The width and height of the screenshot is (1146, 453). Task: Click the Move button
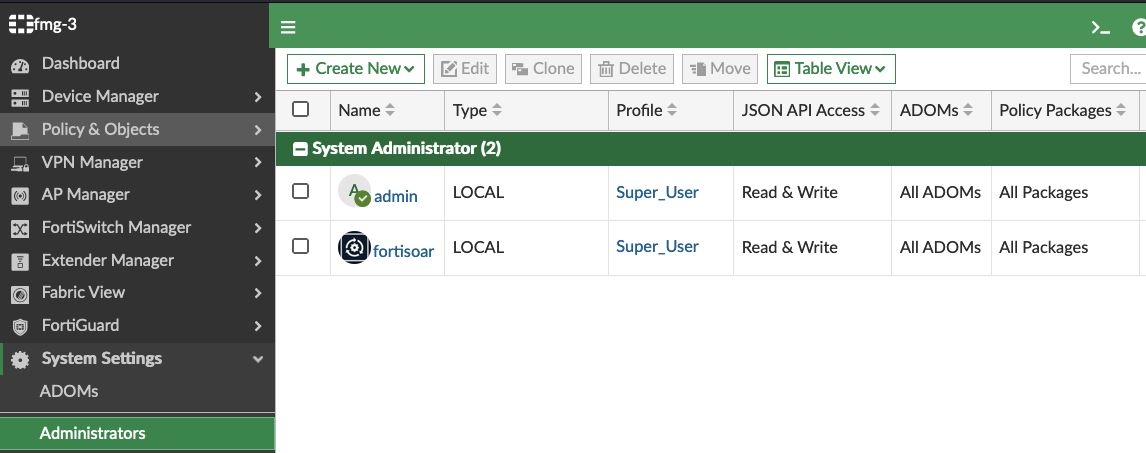[720, 69]
